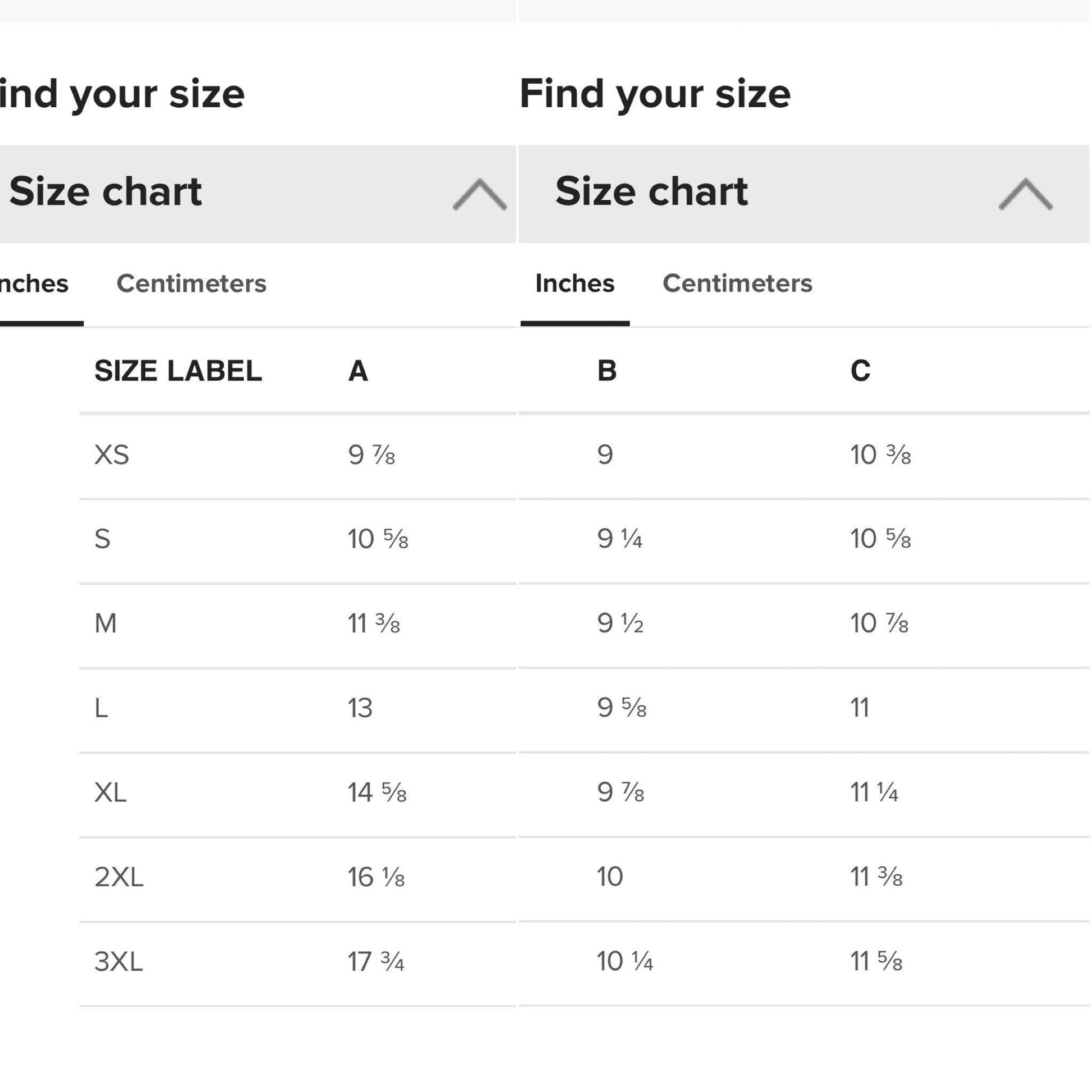1092x1092 pixels.
Task: Click the SIZE LABEL column header
Action: point(178,371)
